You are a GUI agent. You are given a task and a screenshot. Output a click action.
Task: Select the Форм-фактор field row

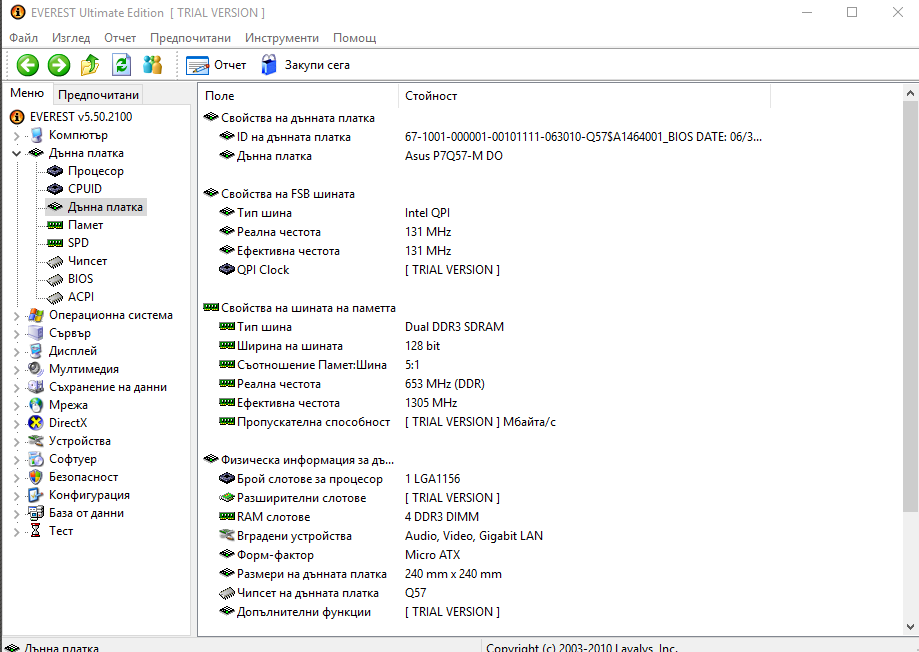[275, 555]
